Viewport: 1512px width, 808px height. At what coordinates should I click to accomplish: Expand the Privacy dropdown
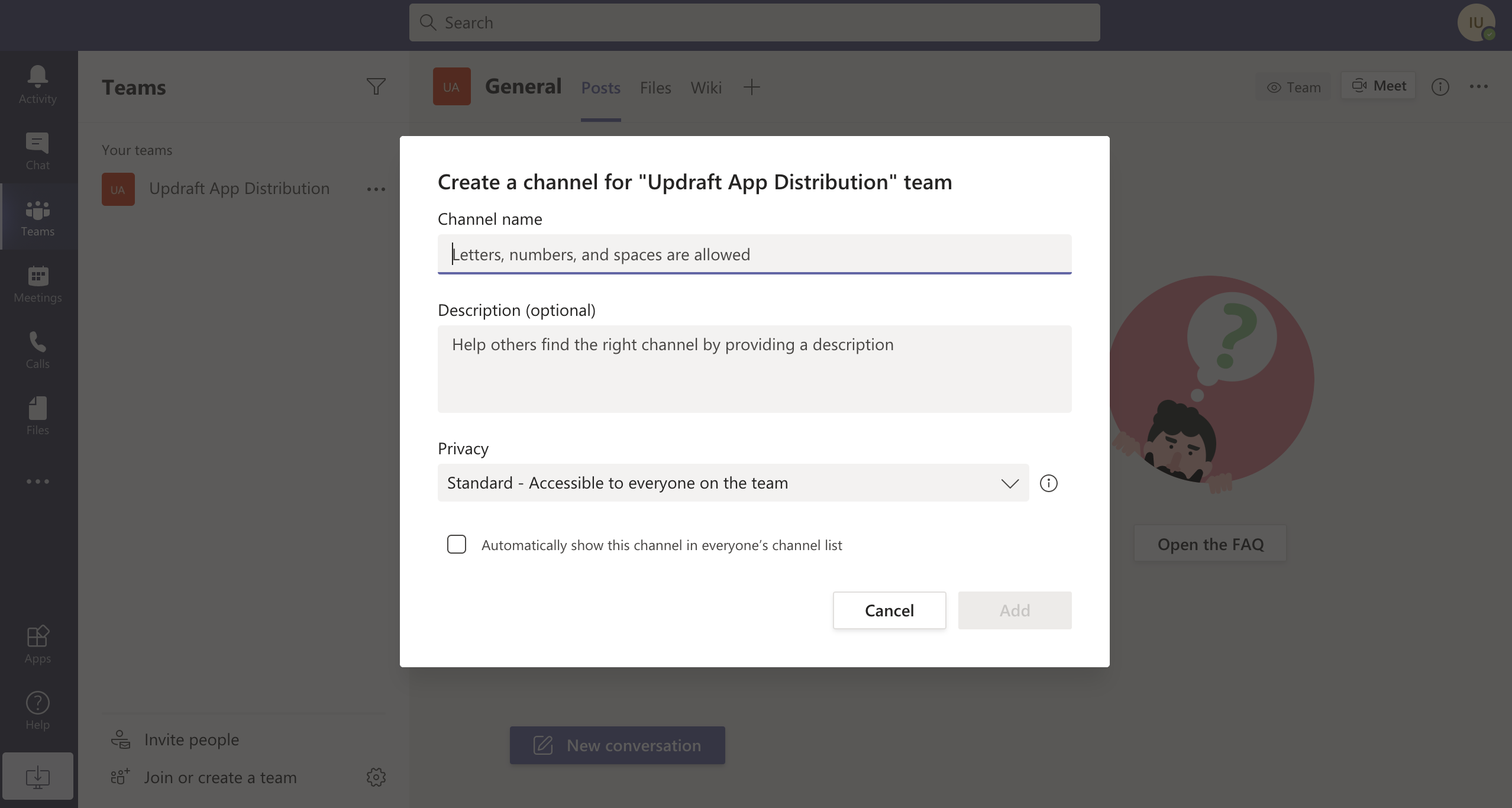tap(733, 483)
